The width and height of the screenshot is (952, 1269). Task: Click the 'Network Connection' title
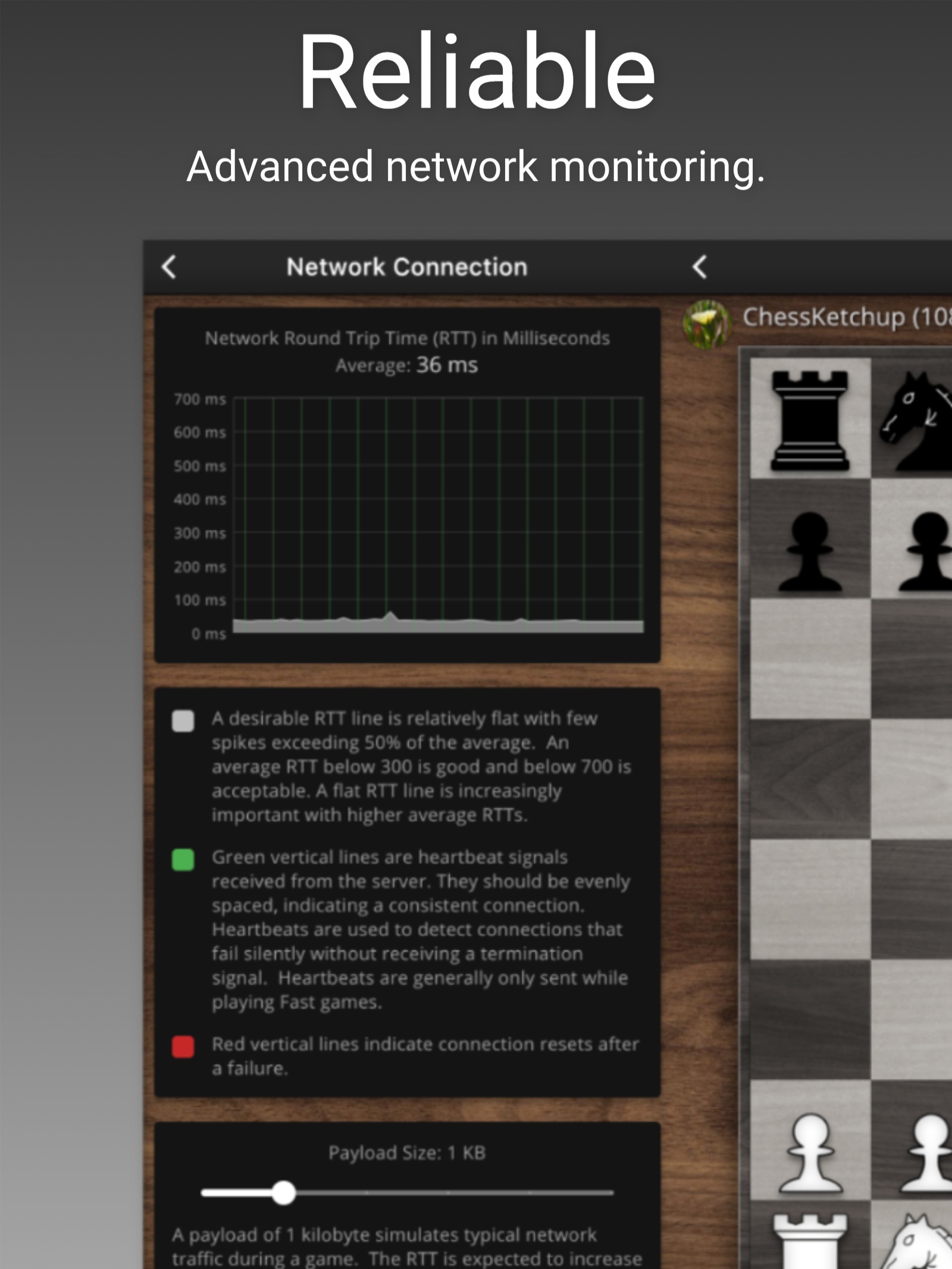pos(407,267)
